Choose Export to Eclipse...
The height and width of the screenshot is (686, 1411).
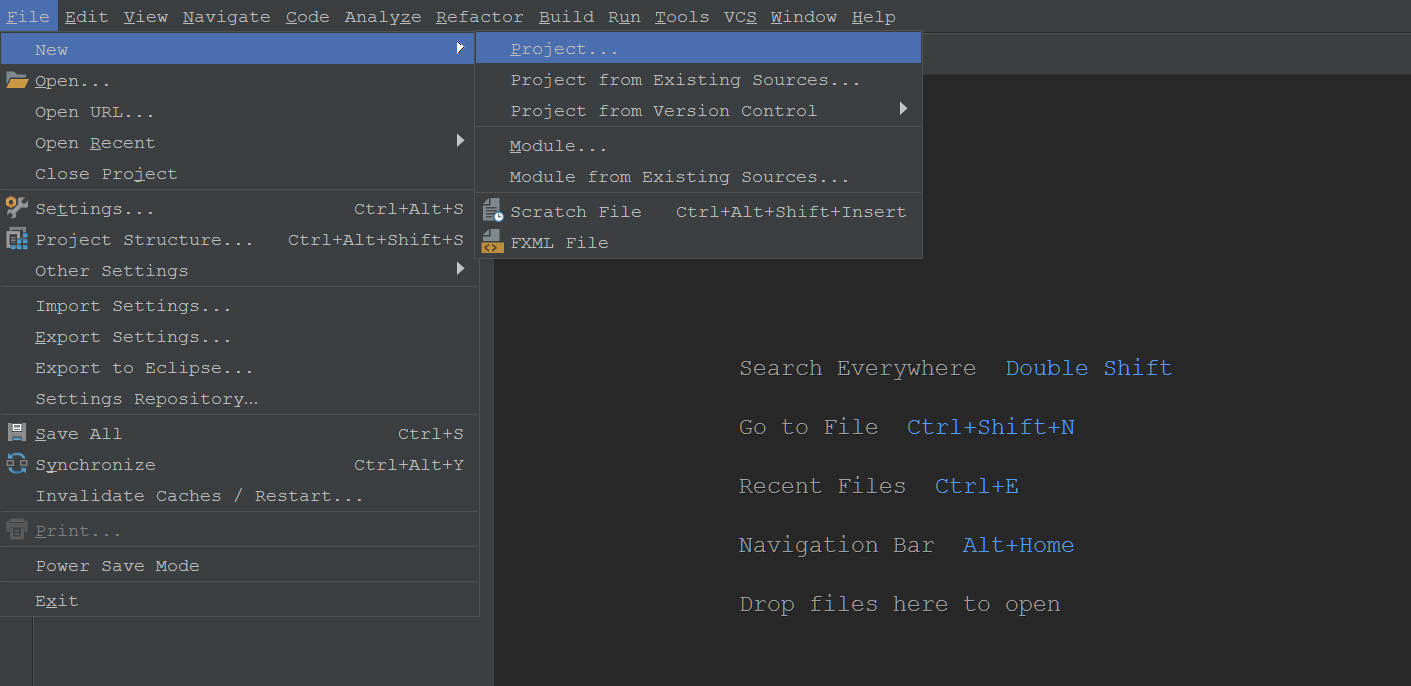pos(238,368)
